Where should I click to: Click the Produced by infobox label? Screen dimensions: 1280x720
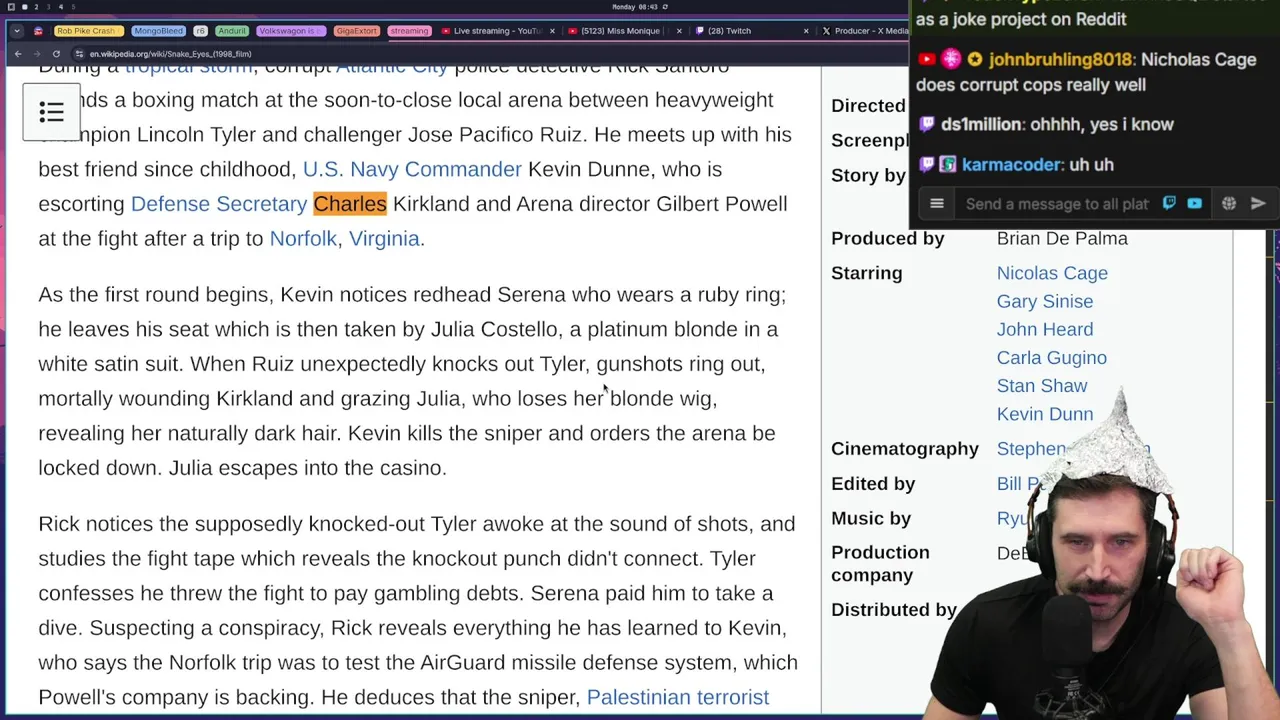tap(888, 238)
